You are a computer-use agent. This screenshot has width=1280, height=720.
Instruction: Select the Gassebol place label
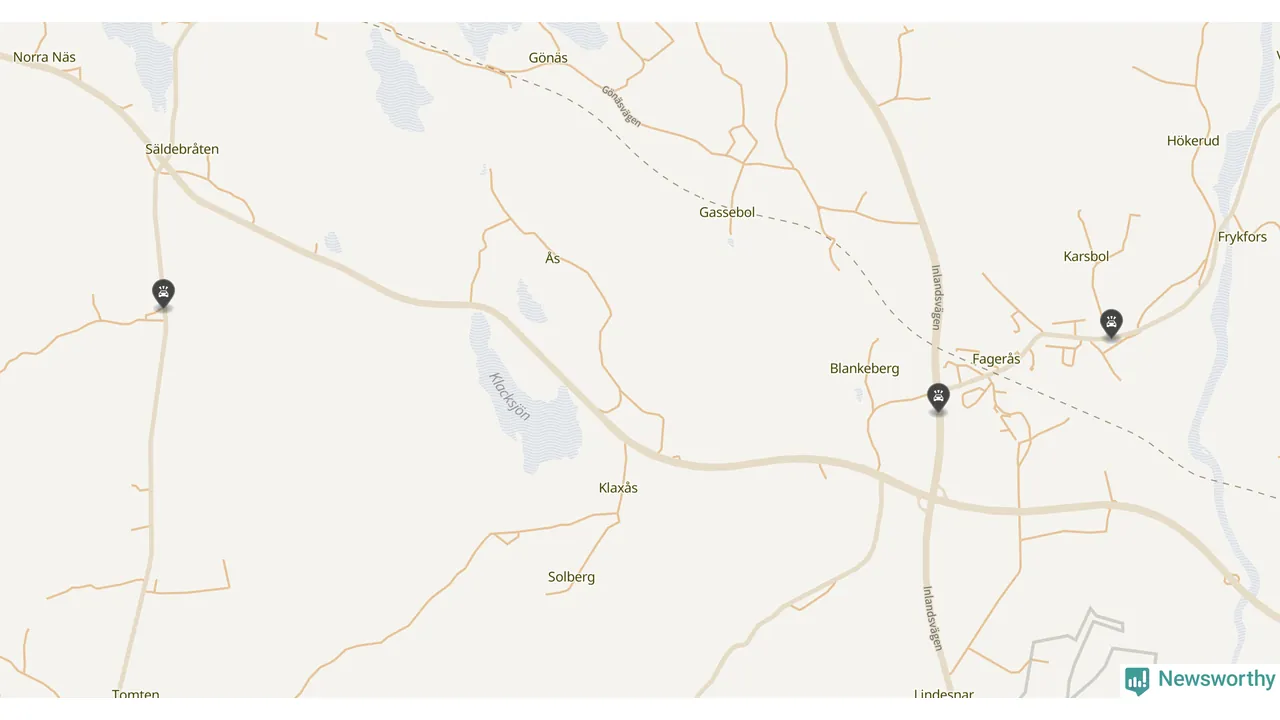(727, 213)
